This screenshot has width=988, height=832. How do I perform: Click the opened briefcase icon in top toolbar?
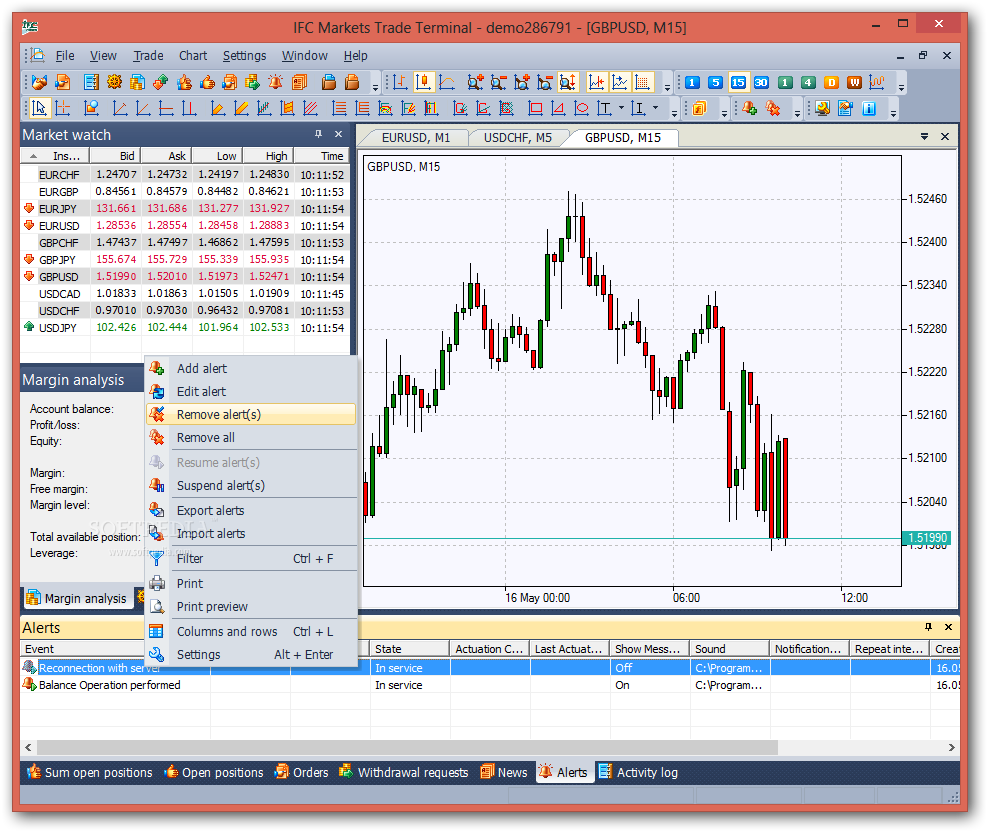pos(329,83)
